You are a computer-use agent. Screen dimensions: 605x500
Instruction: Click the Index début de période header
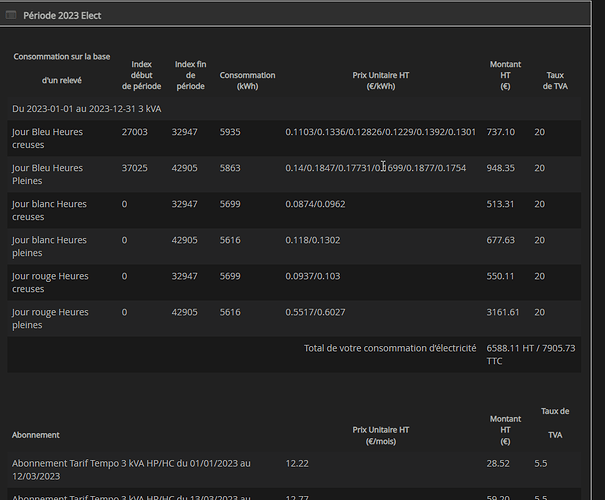pyautogui.click(x=142, y=75)
